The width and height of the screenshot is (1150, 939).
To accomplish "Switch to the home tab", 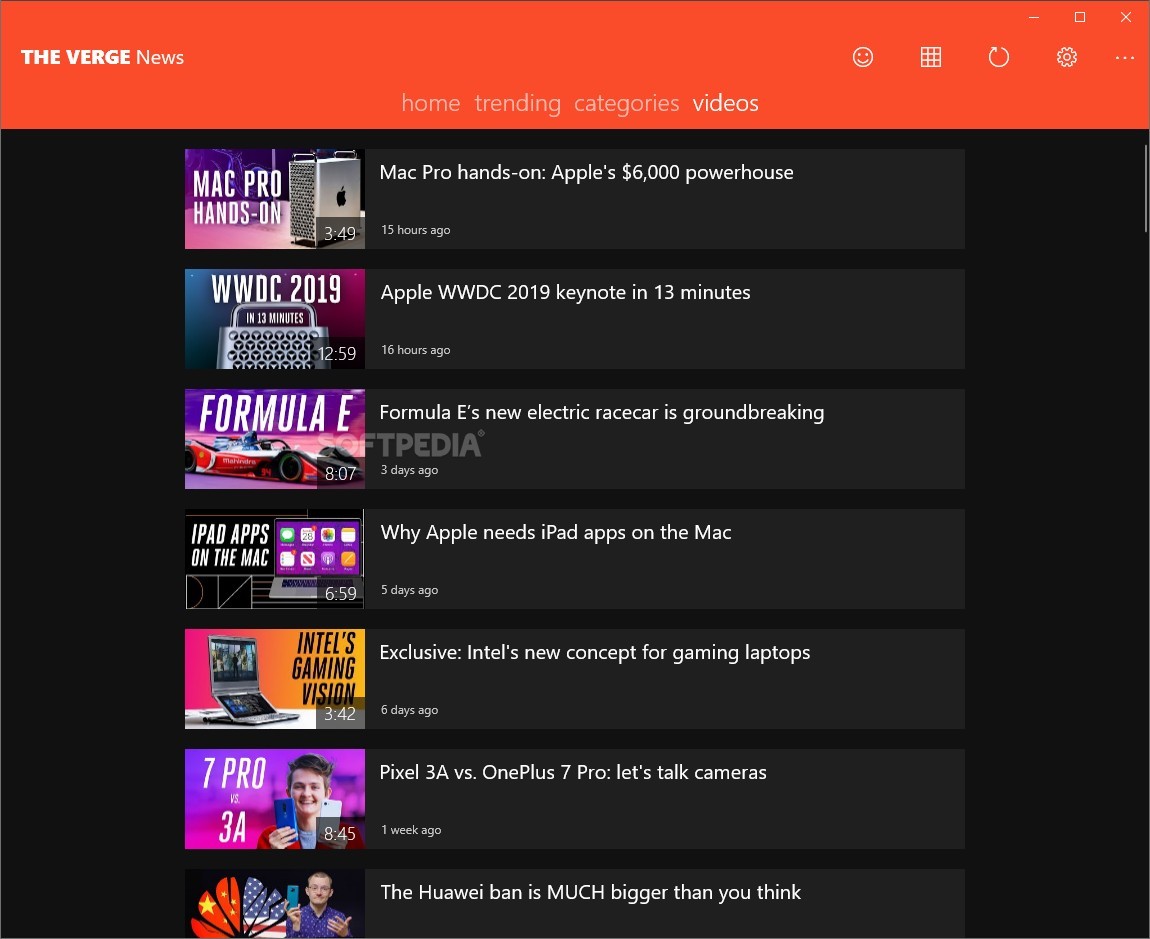I will point(431,103).
